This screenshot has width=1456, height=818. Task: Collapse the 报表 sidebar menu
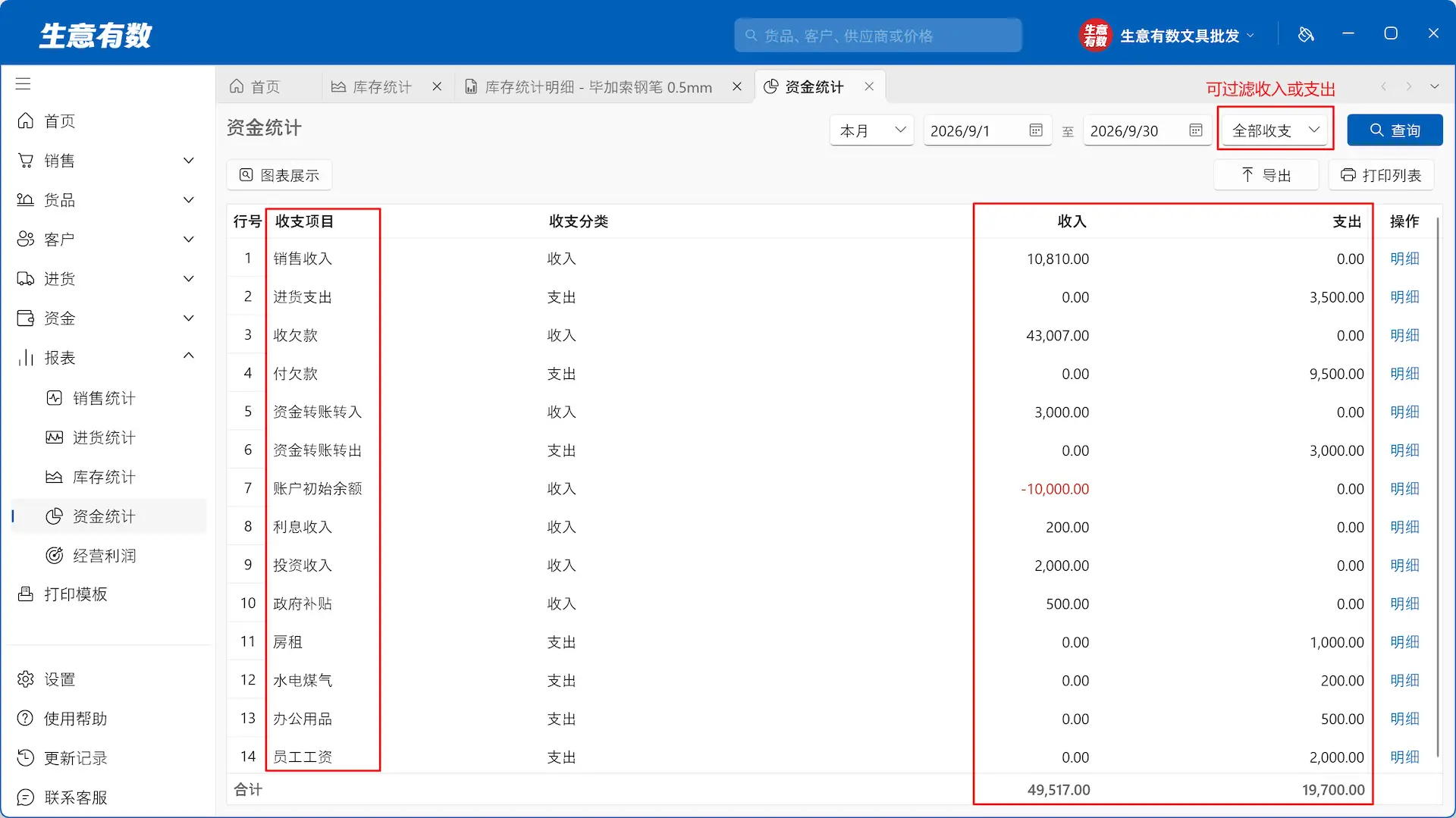click(108, 358)
